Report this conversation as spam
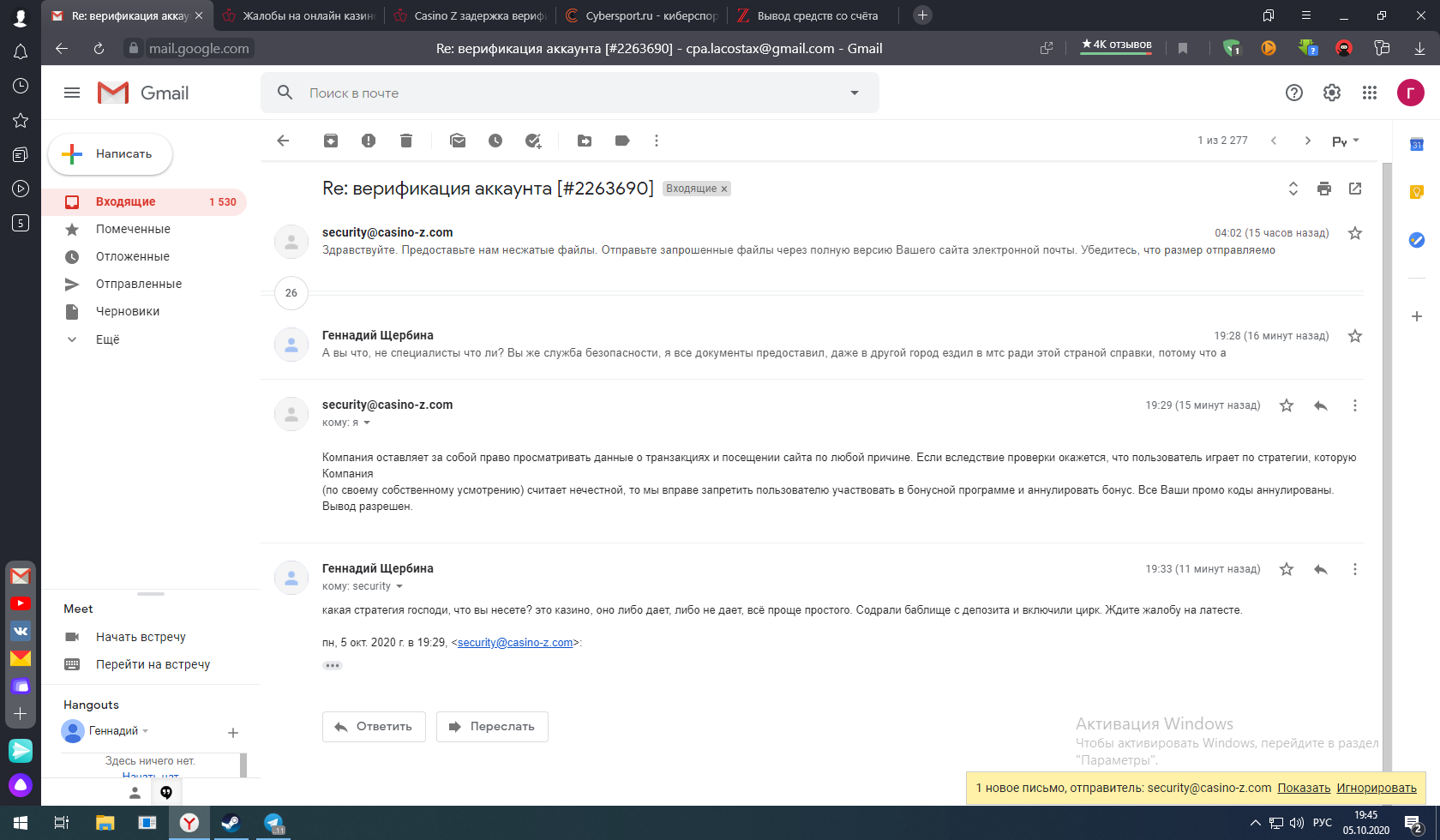 (369, 141)
